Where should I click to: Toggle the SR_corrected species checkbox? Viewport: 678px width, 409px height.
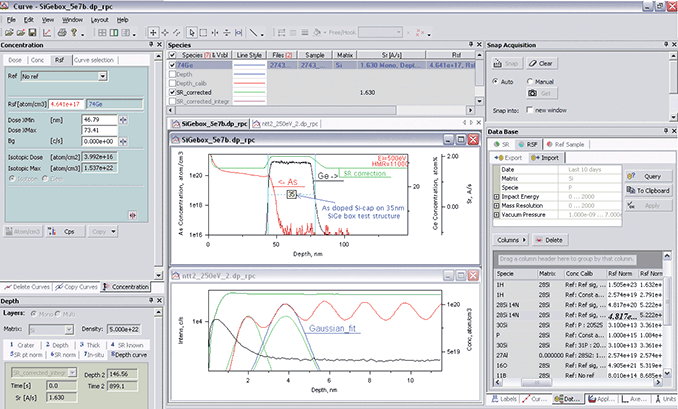pyautogui.click(x=174, y=91)
